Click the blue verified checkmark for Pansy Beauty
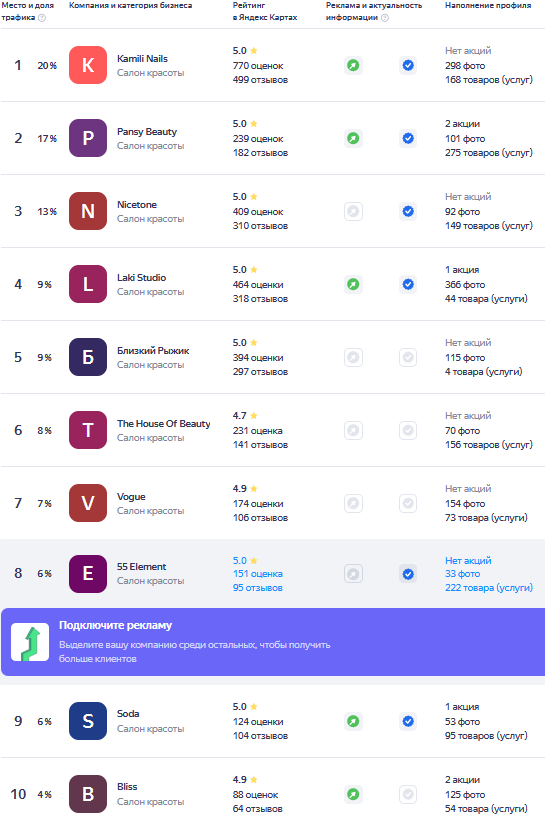 point(408,138)
